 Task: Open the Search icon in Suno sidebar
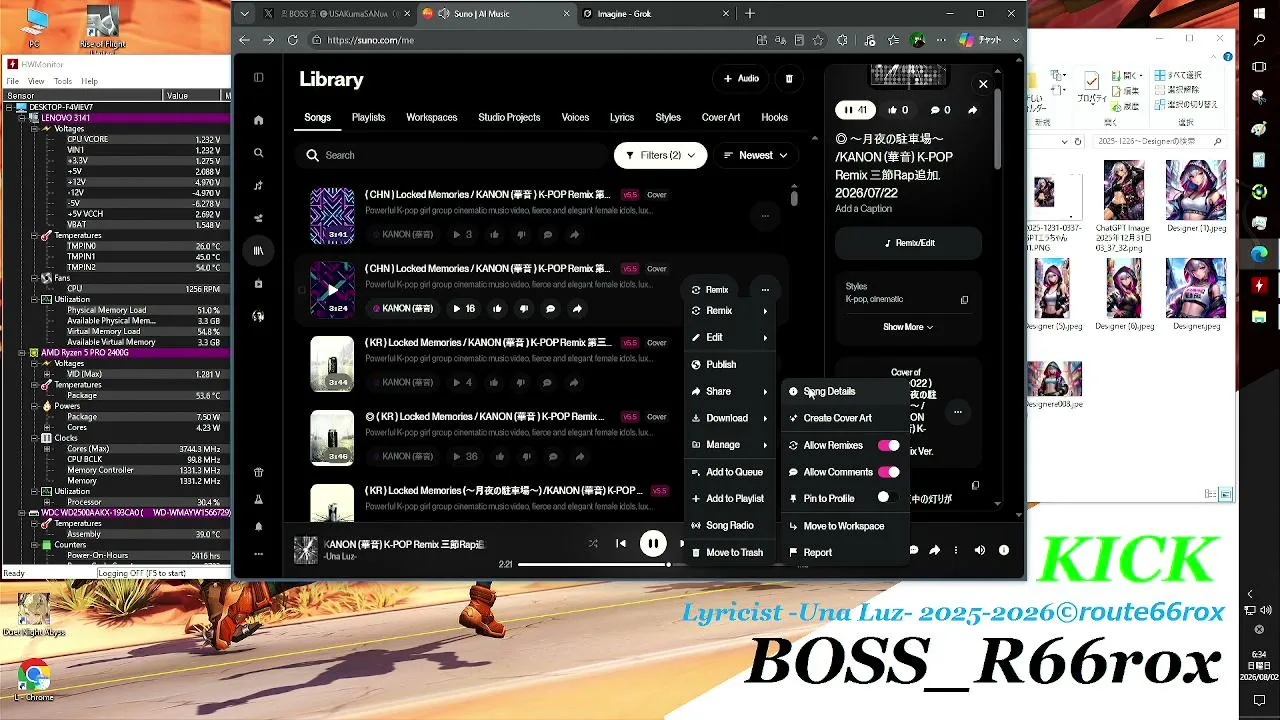pos(259,153)
